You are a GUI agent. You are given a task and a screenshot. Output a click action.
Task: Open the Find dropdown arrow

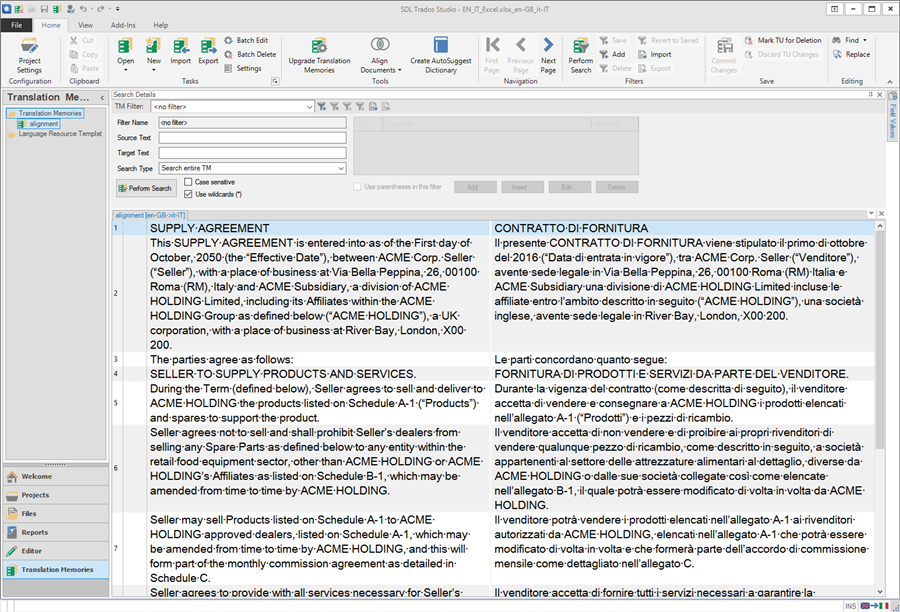[x=865, y=40]
